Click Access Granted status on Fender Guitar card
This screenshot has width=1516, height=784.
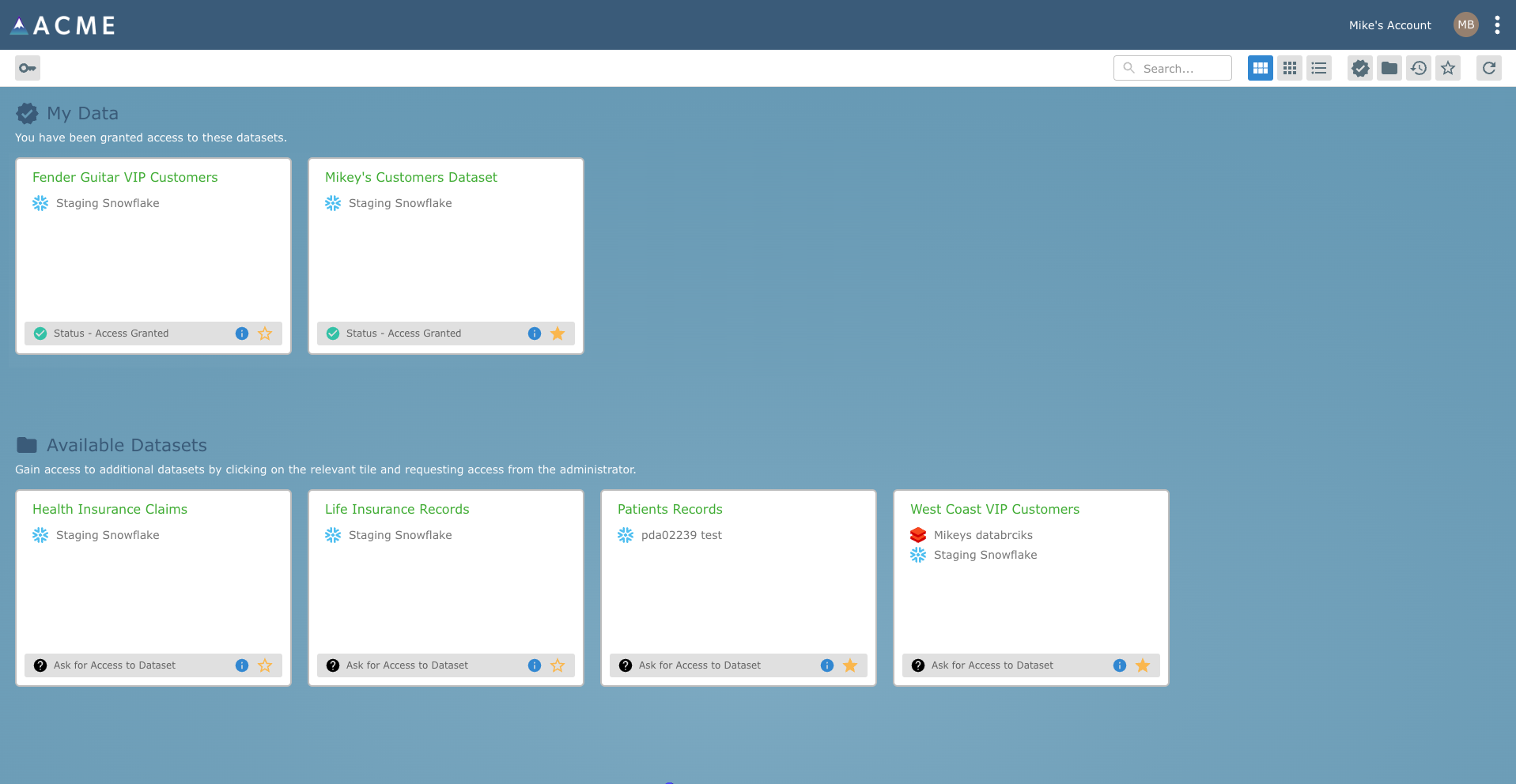[111, 334]
